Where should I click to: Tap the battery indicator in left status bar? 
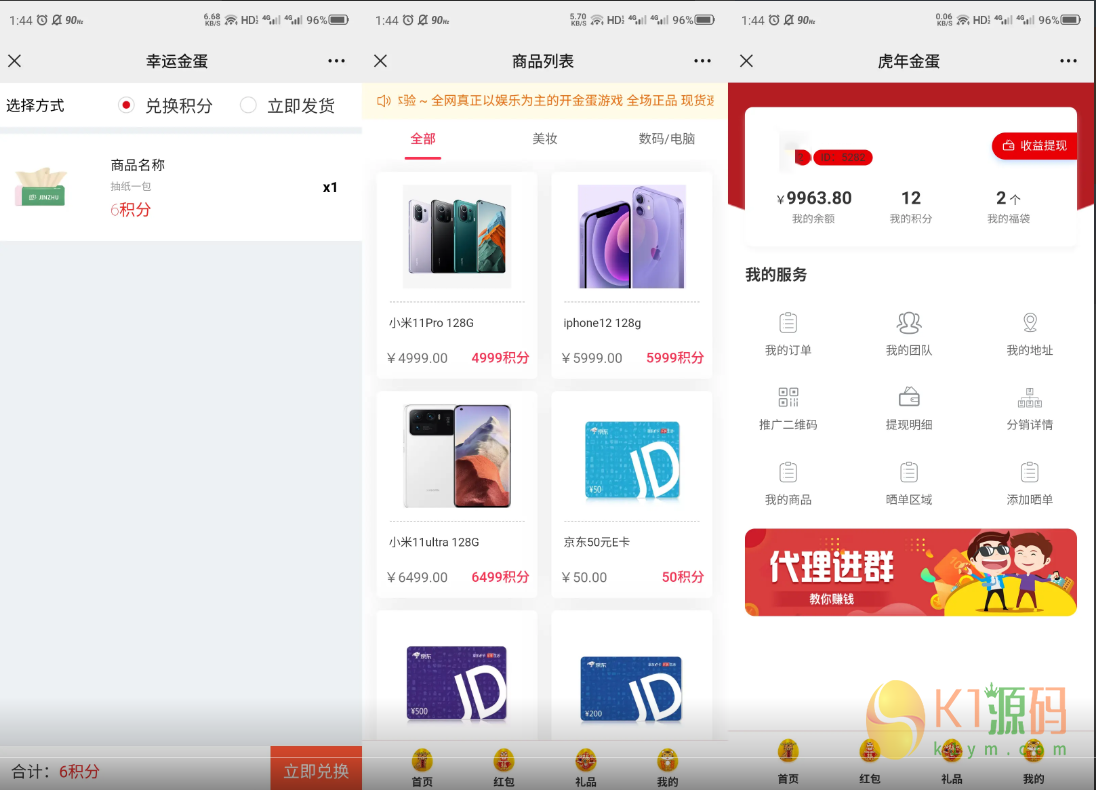(339, 20)
